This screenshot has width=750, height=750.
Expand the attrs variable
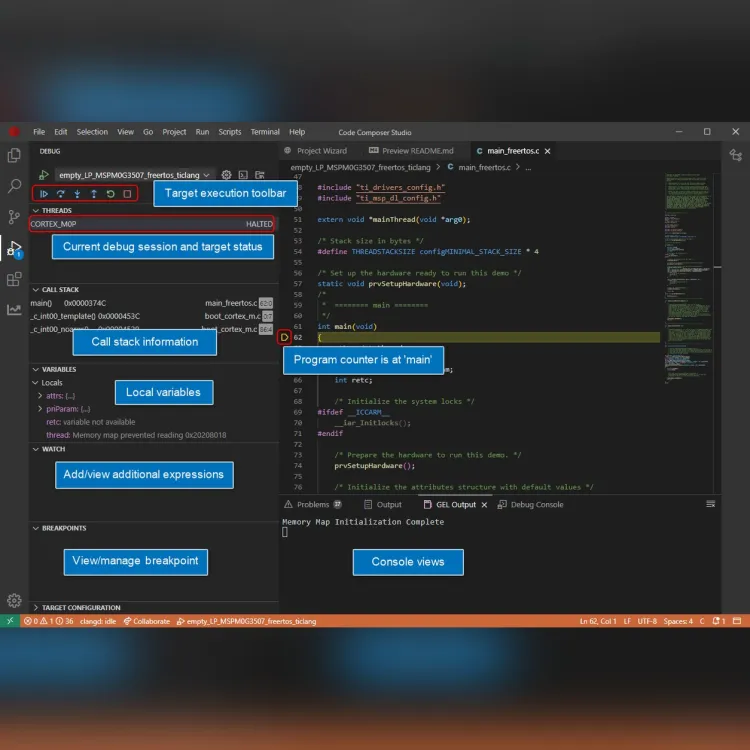tap(40, 396)
